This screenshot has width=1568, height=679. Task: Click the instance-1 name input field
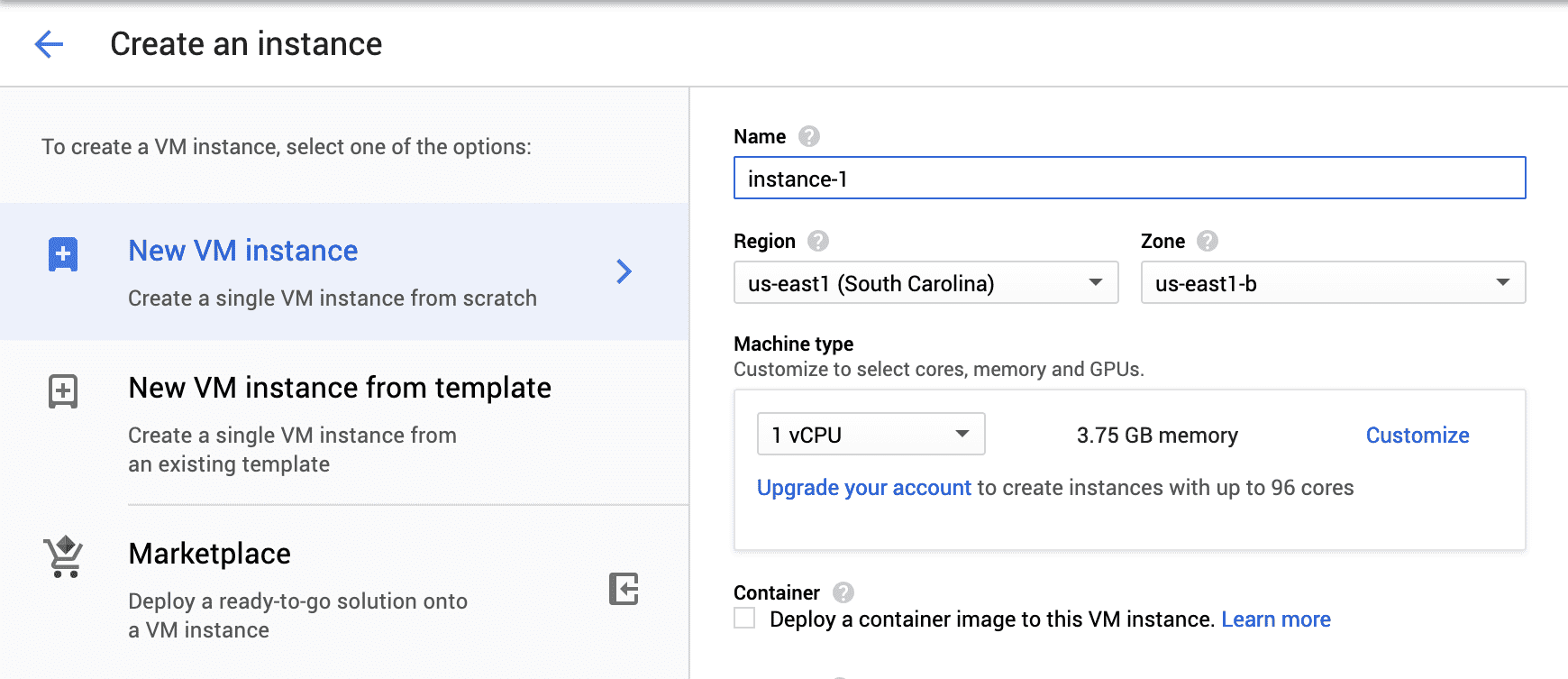(x=1130, y=179)
